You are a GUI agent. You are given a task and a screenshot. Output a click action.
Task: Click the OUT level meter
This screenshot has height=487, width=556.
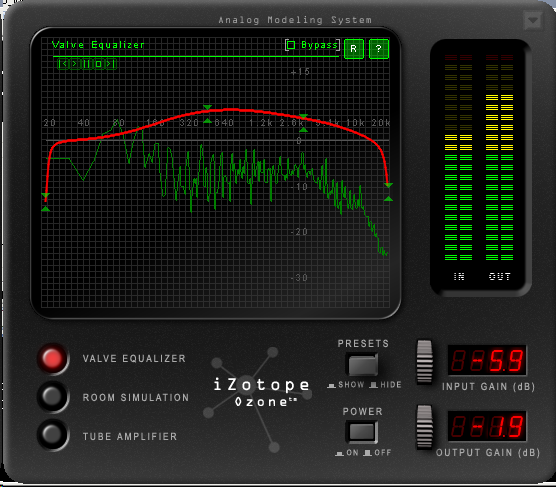500,158
